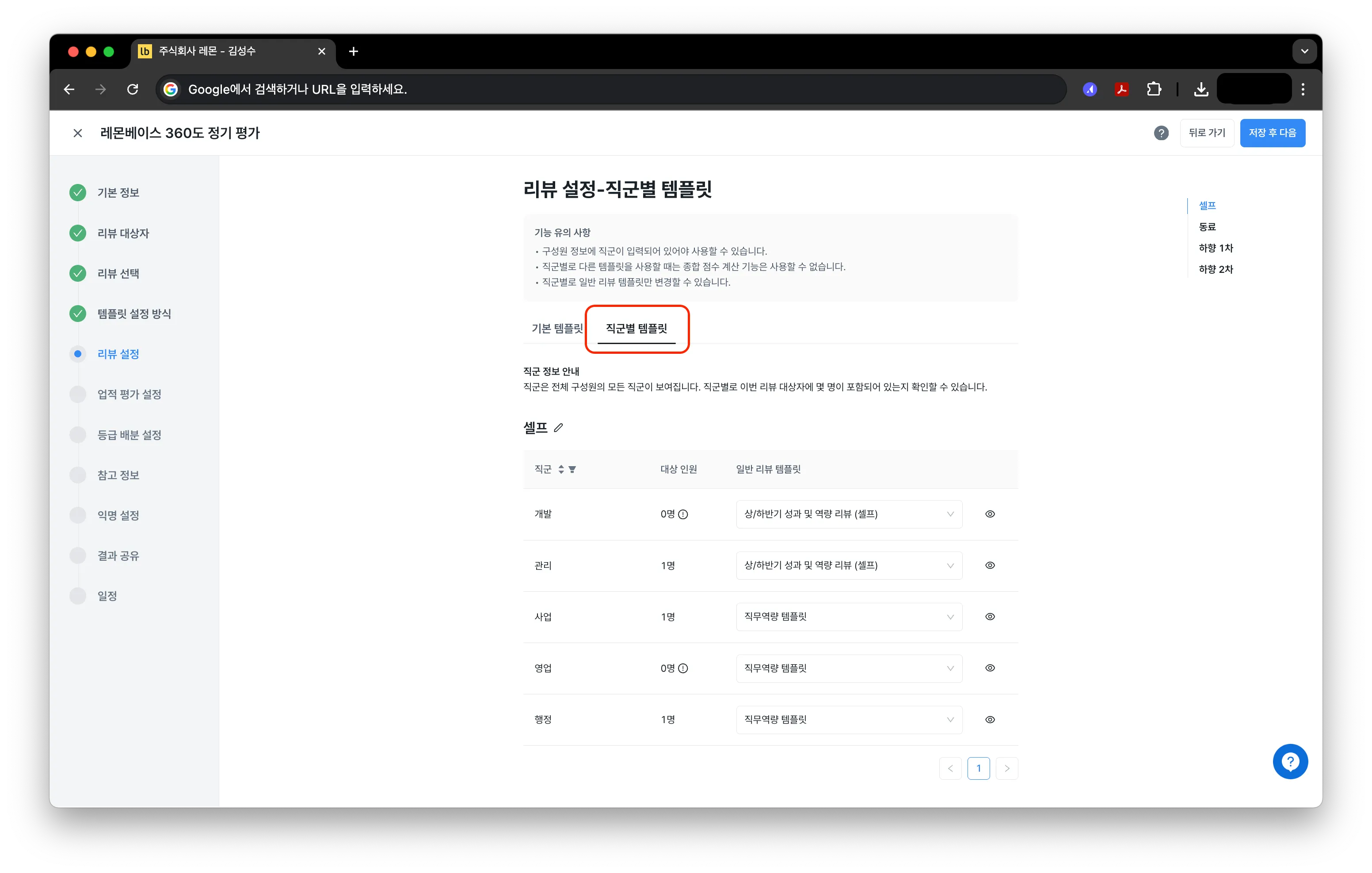Click the info icon beside 0명 in 영업 row
The height and width of the screenshot is (873, 1372).
[x=683, y=668]
